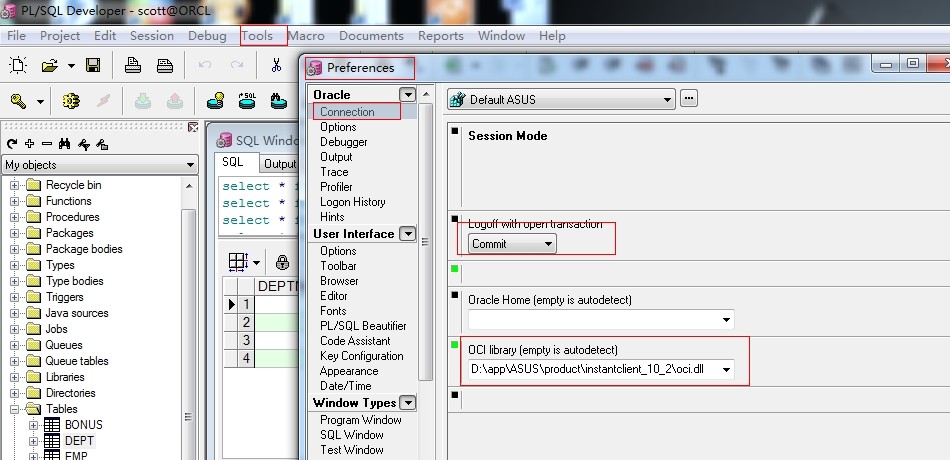950x460 pixels.
Task: Select SQL Window under Window Types
Action: click(351, 435)
